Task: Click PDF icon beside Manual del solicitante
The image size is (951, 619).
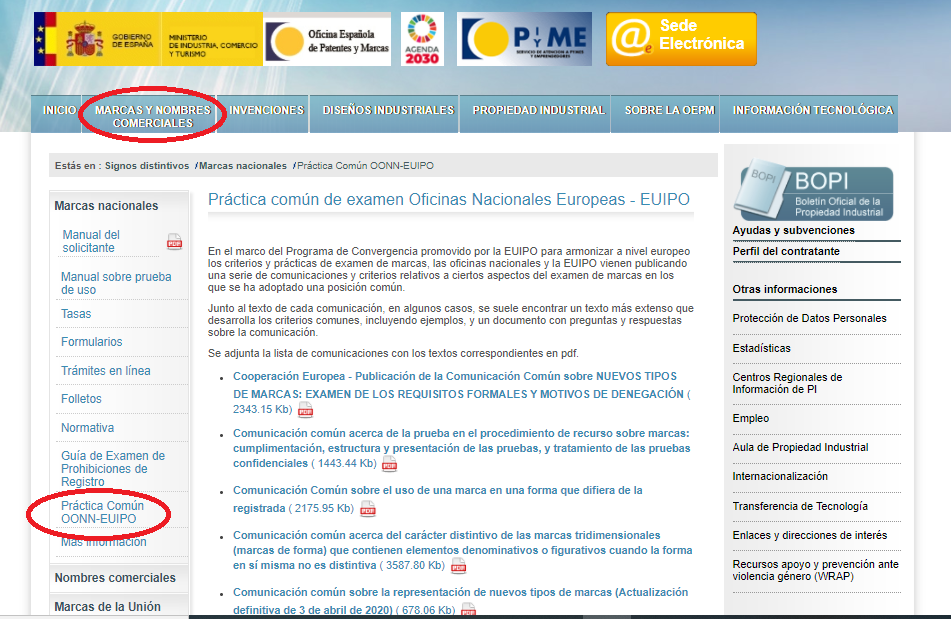Action: click(x=174, y=241)
